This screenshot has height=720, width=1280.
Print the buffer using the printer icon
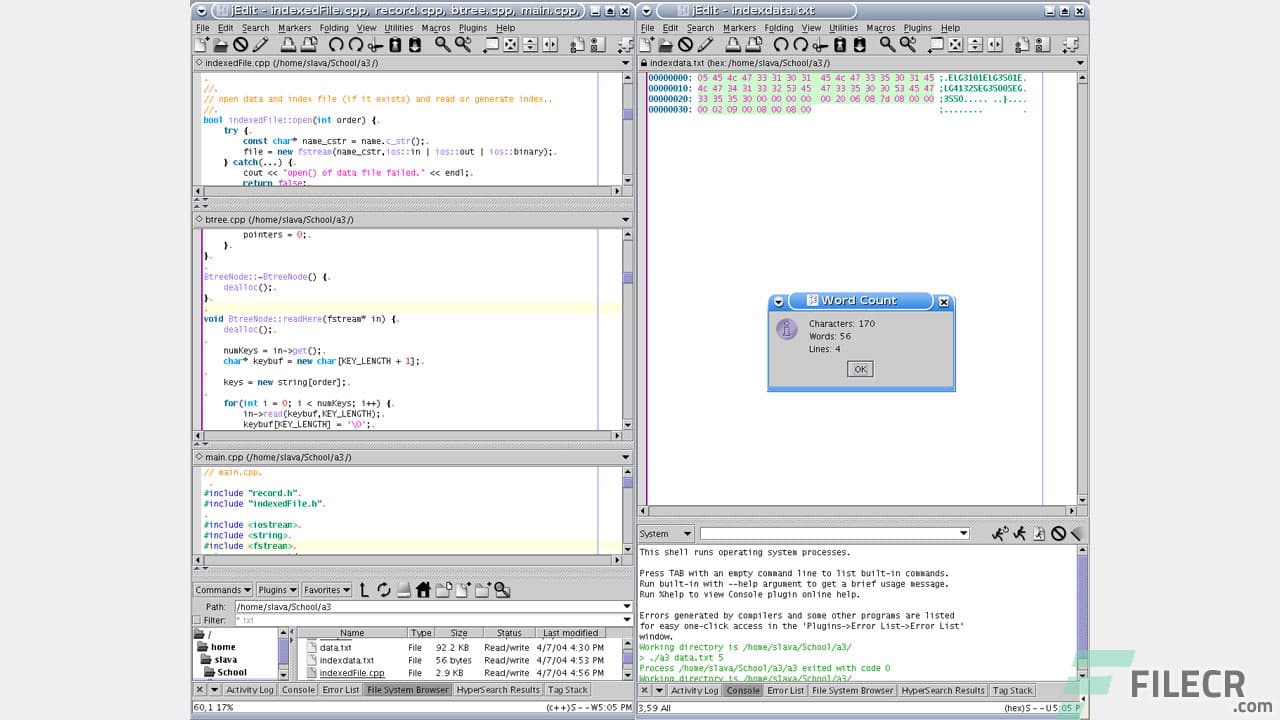click(x=286, y=44)
